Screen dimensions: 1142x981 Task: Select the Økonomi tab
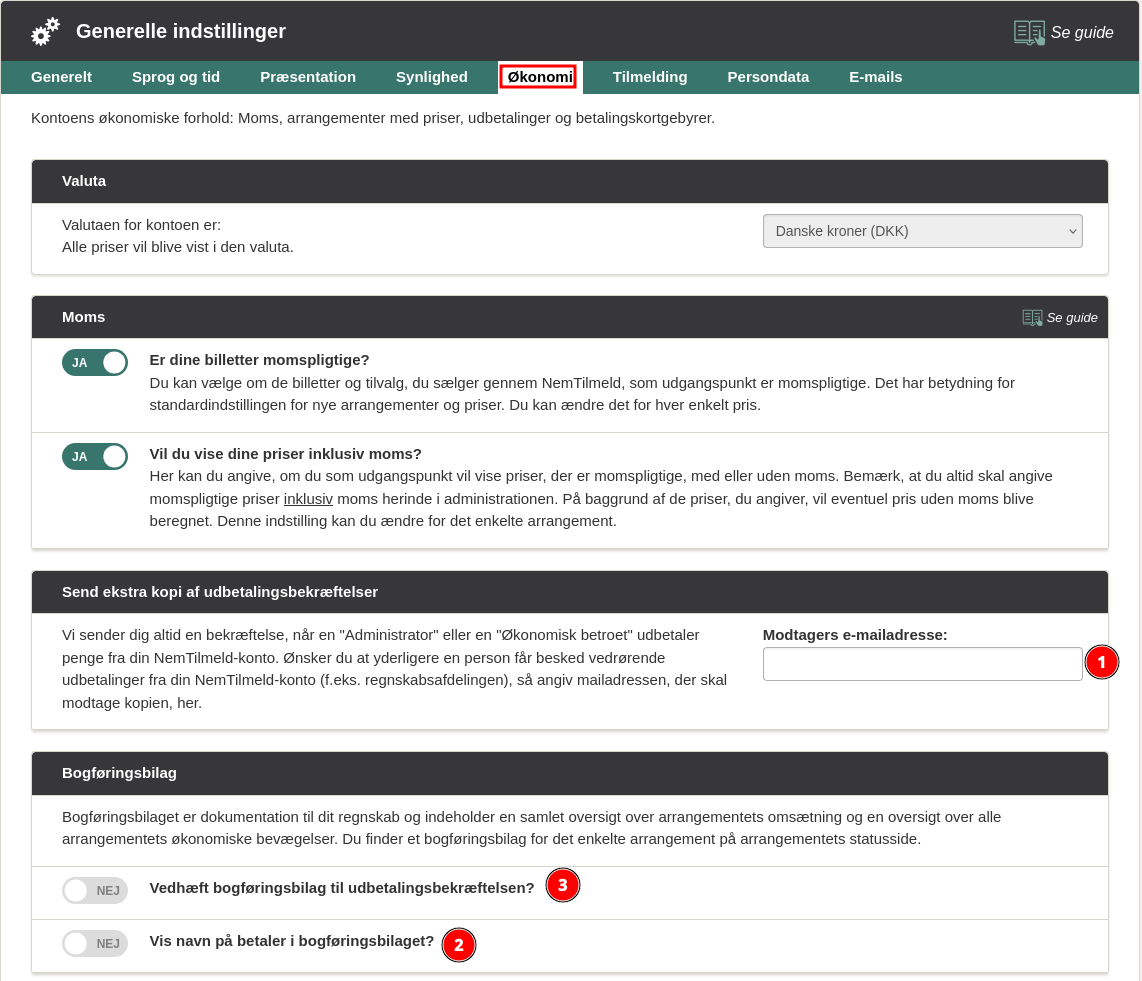[539, 77]
